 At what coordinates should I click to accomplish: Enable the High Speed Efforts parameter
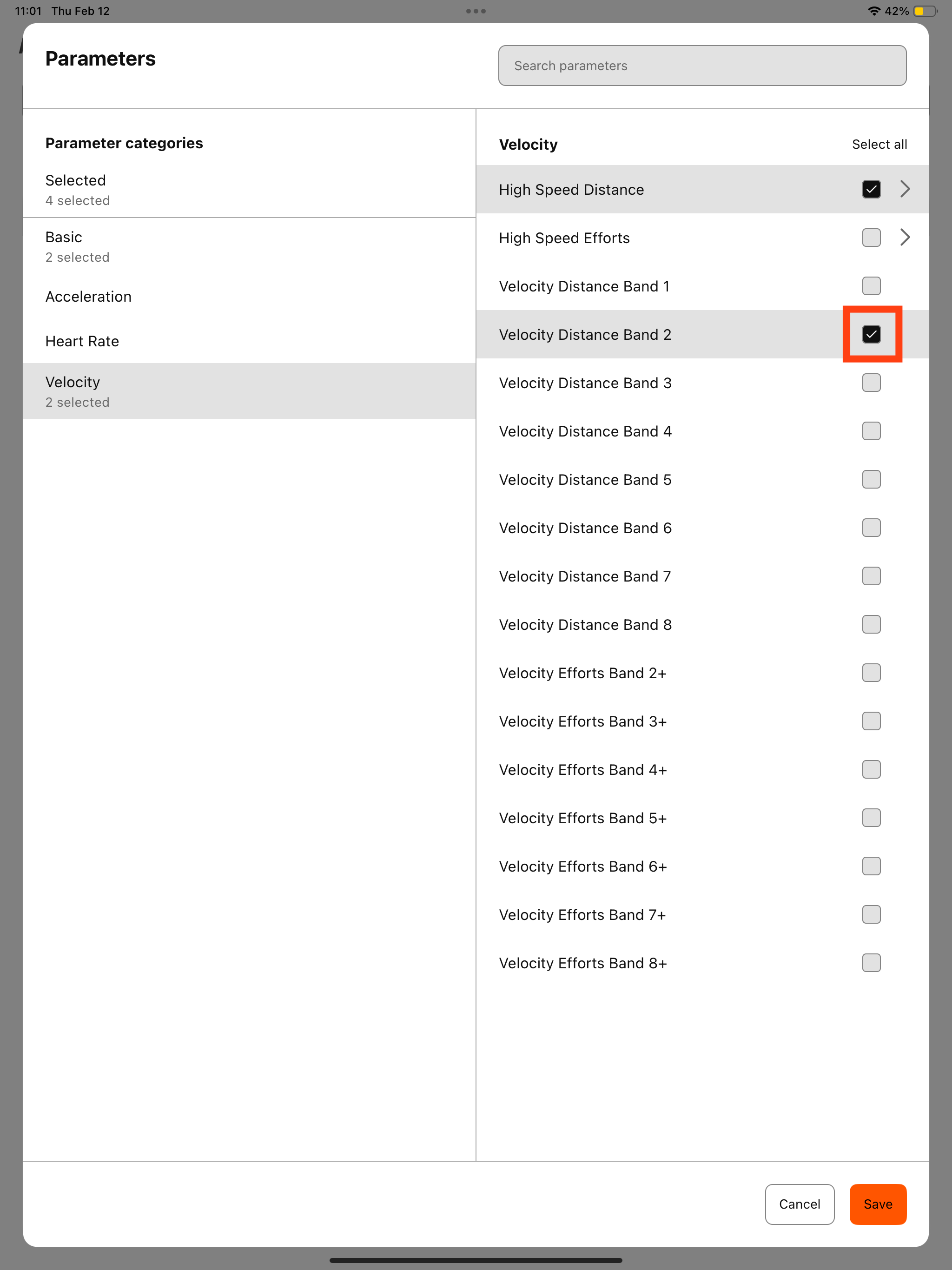click(871, 237)
